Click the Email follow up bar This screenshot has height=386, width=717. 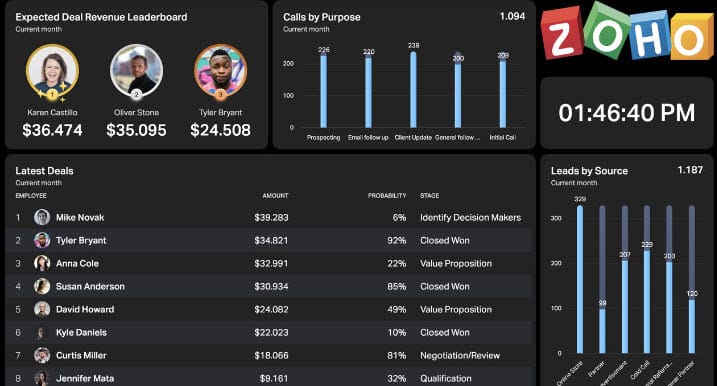pos(369,91)
